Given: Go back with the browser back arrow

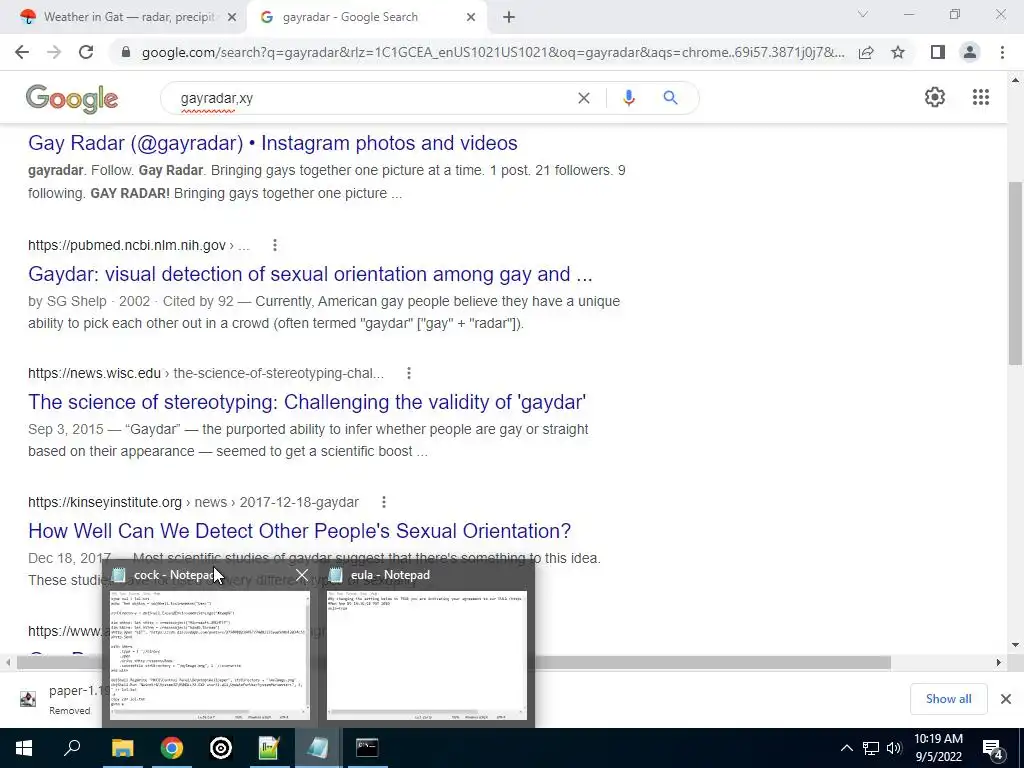Looking at the screenshot, I should pyautogui.click(x=22, y=52).
